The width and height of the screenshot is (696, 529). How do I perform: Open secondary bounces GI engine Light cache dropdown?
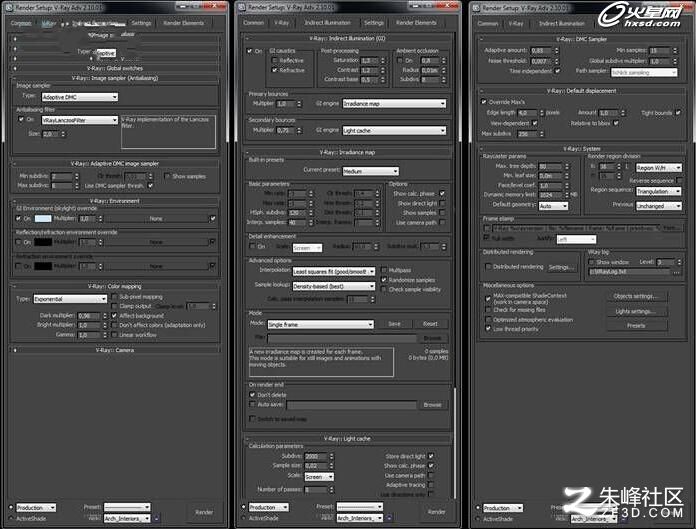pos(394,130)
